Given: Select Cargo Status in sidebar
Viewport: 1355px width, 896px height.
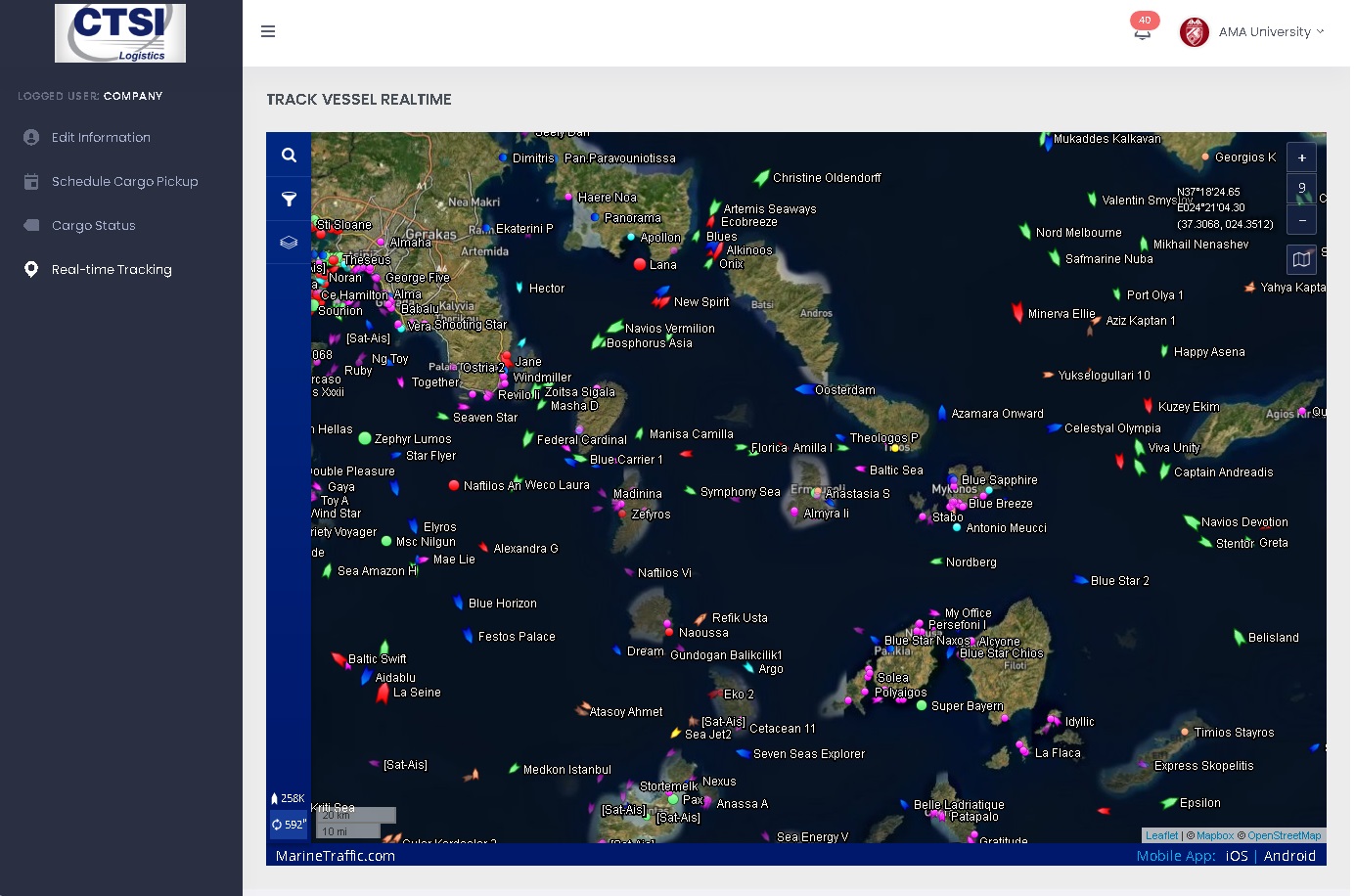Looking at the screenshot, I should click(x=93, y=226).
